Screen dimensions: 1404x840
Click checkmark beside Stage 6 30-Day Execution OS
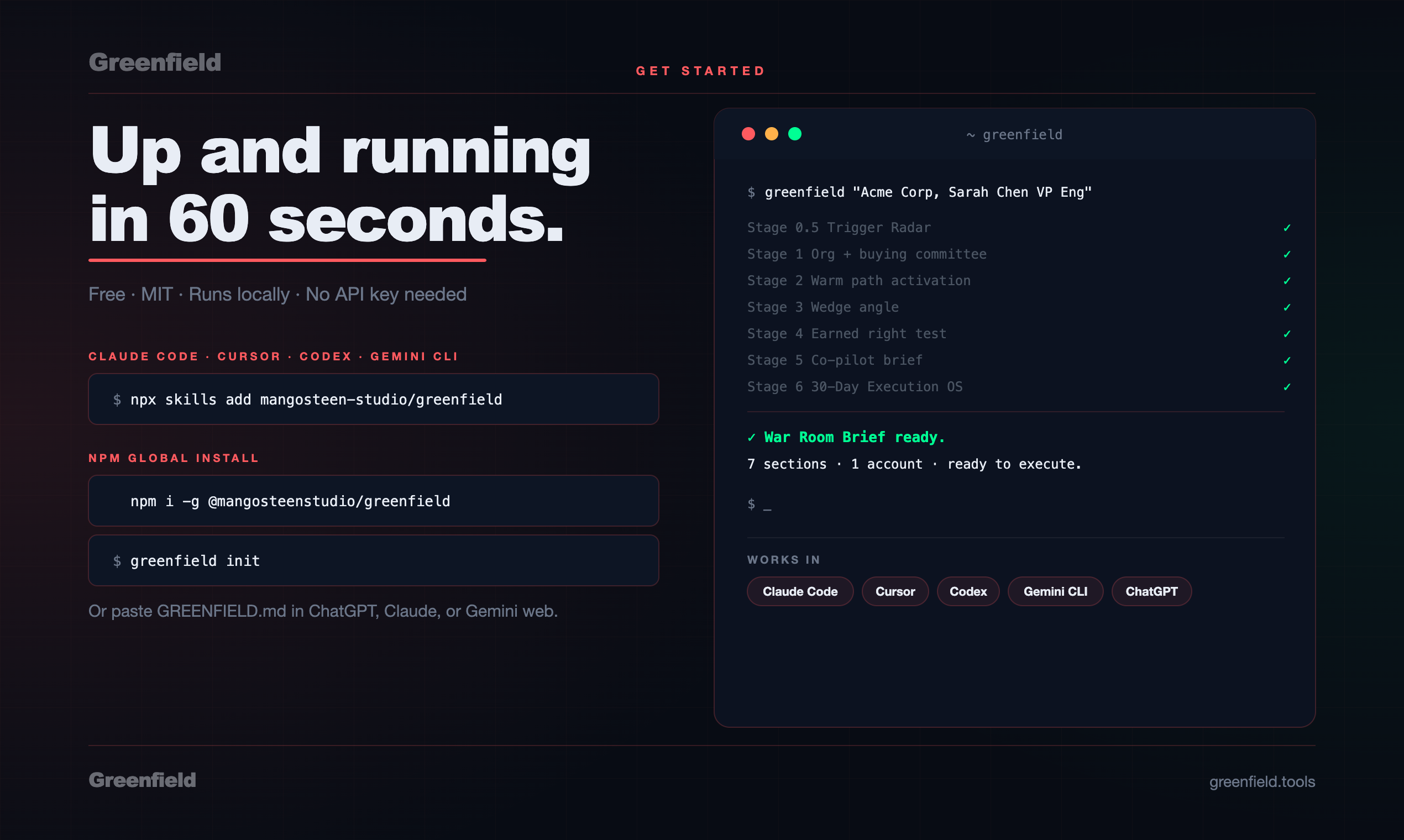pos(1287,387)
